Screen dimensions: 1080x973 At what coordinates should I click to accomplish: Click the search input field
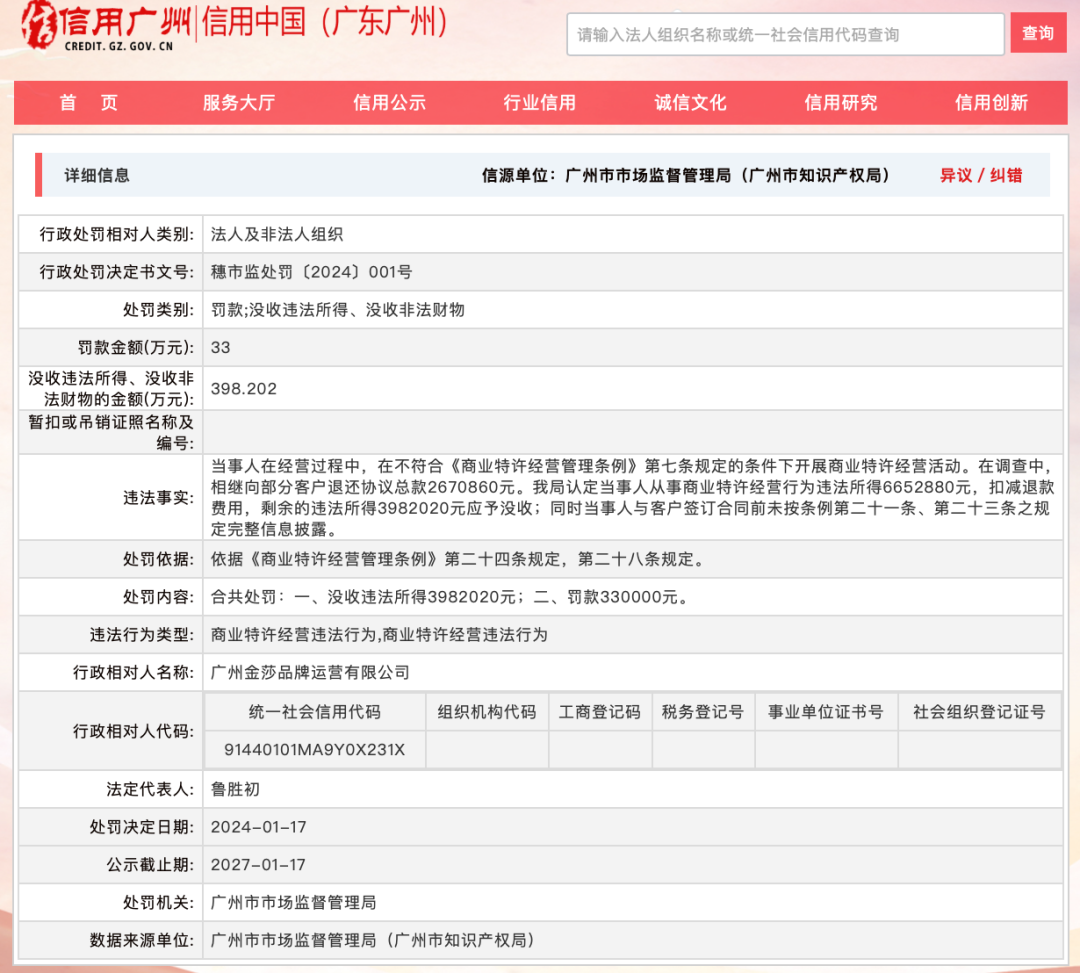tap(785, 33)
